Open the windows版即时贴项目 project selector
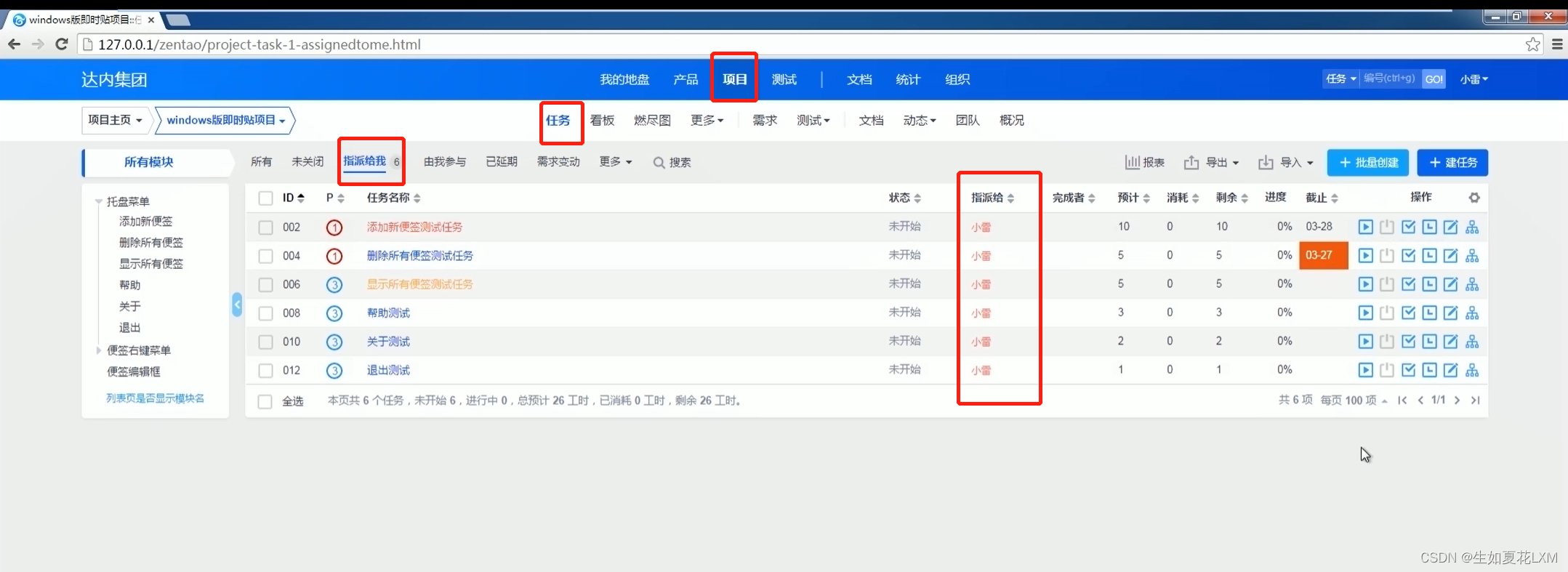This screenshot has height=572, width=1568. click(x=225, y=120)
